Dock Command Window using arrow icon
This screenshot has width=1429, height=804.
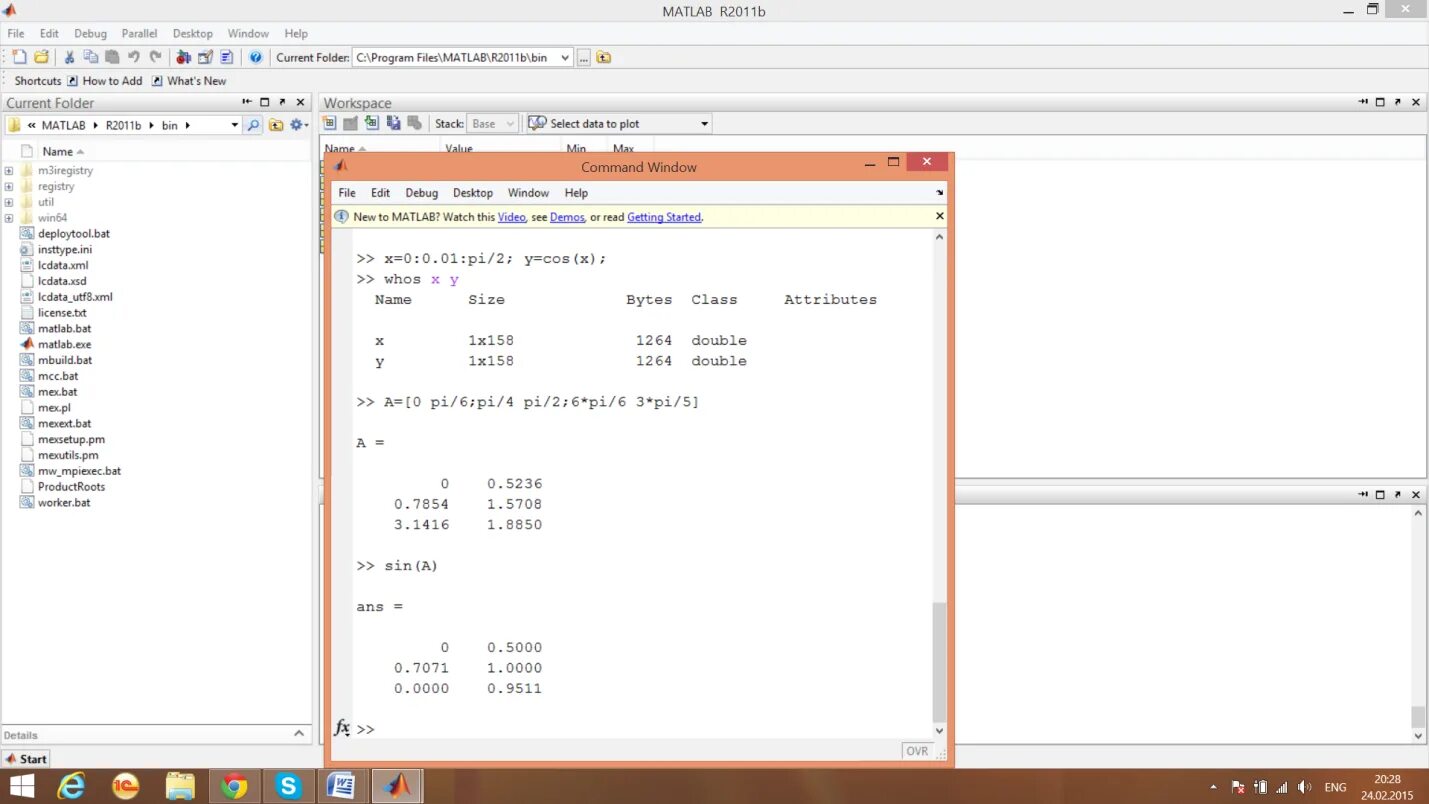tap(939, 193)
